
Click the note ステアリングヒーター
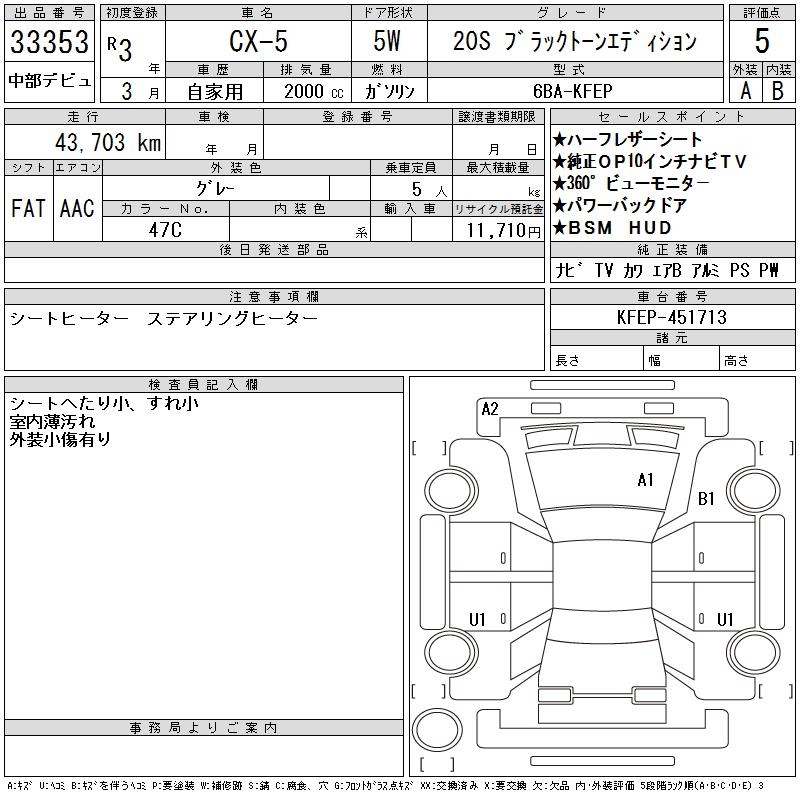pyautogui.click(x=232, y=319)
